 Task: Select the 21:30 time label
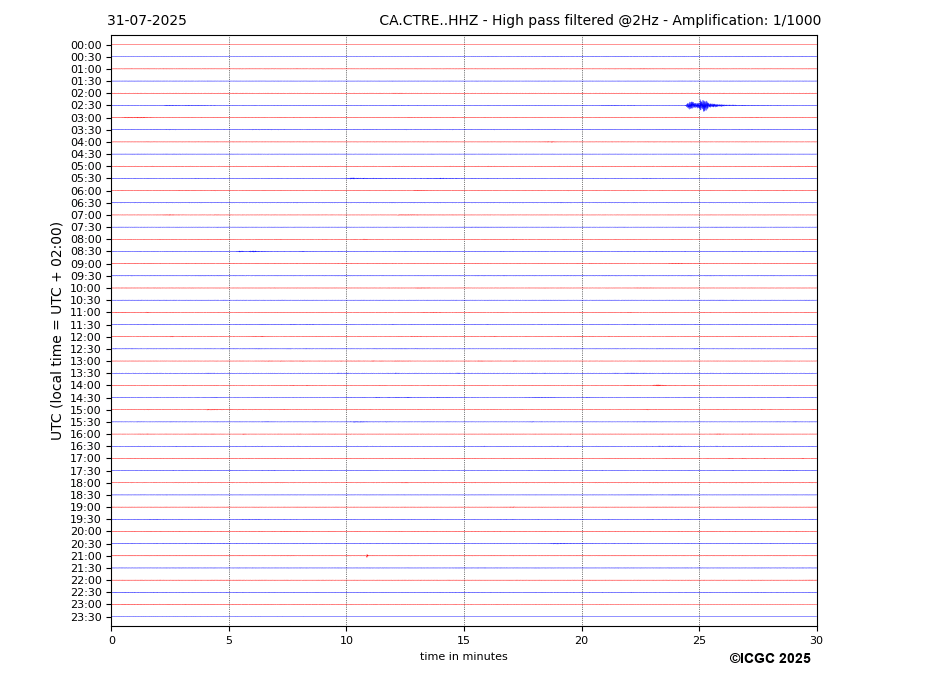click(86, 568)
